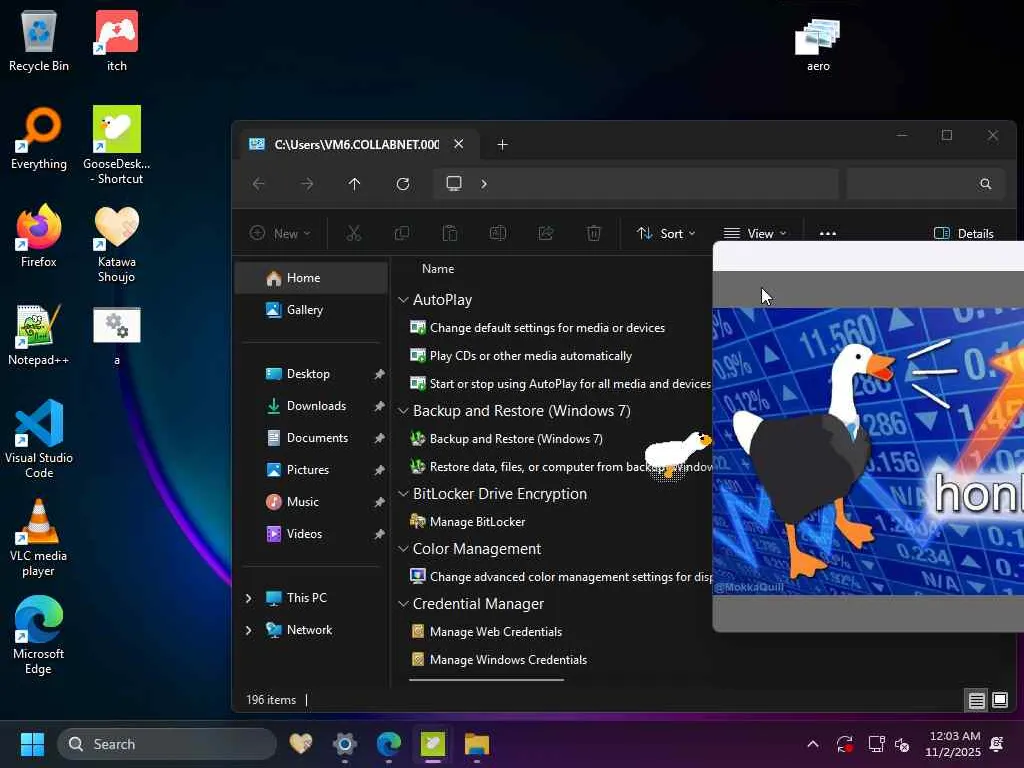Collapse BitLocker Drive Encryption group
Image resolution: width=1024 pixels, height=768 pixels.
click(x=403, y=494)
